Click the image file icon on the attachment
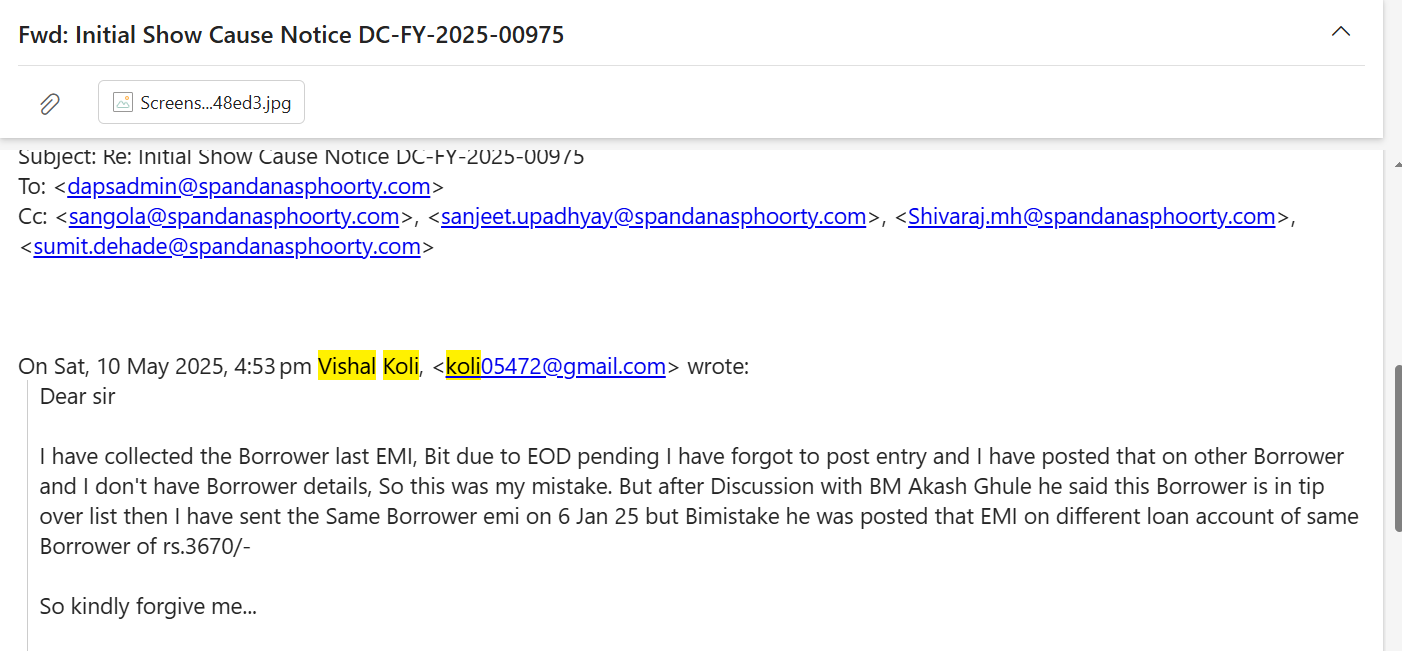Screen dimensions: 1402x651 click(123, 102)
